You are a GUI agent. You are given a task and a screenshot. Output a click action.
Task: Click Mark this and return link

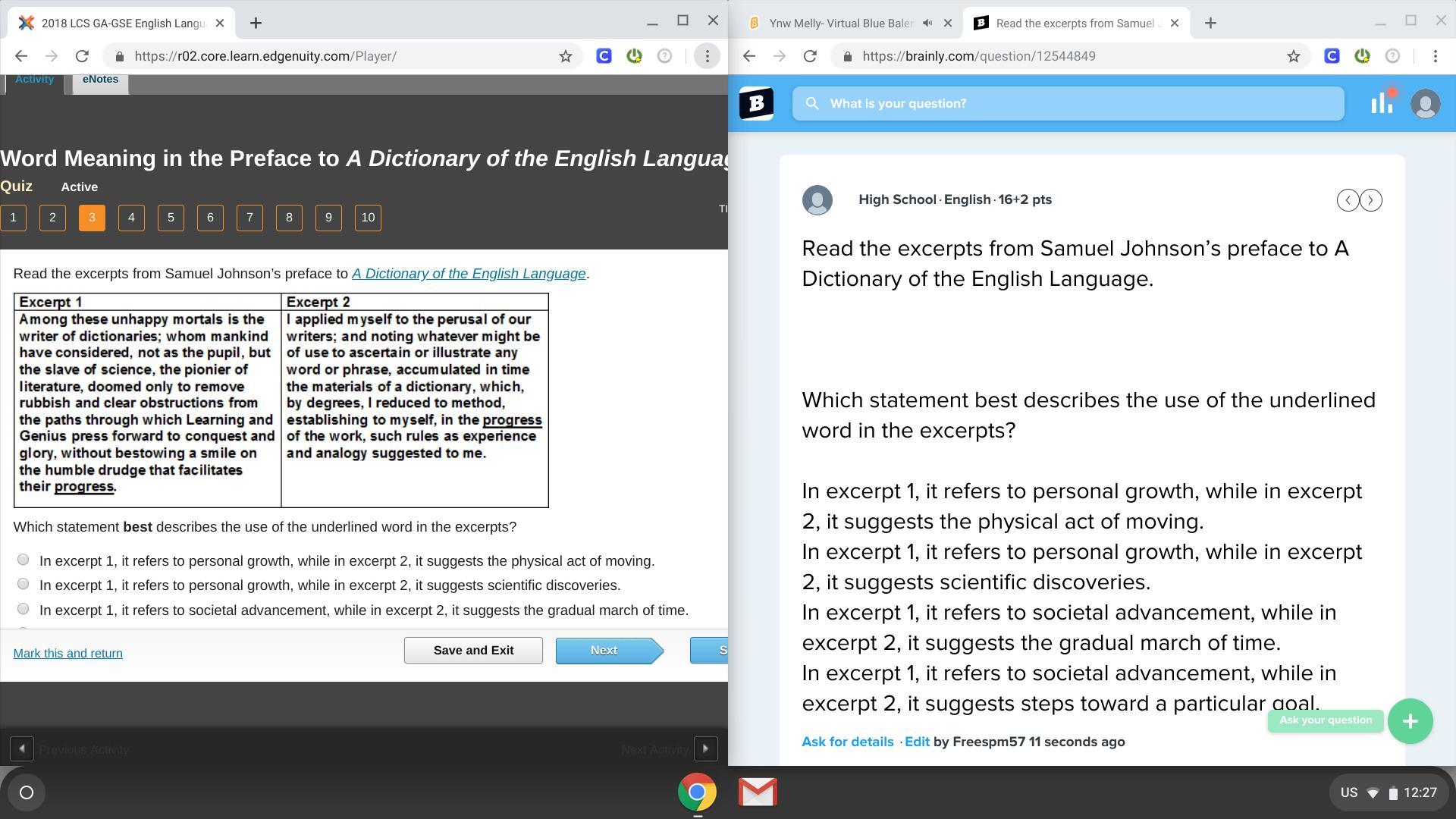(x=67, y=654)
